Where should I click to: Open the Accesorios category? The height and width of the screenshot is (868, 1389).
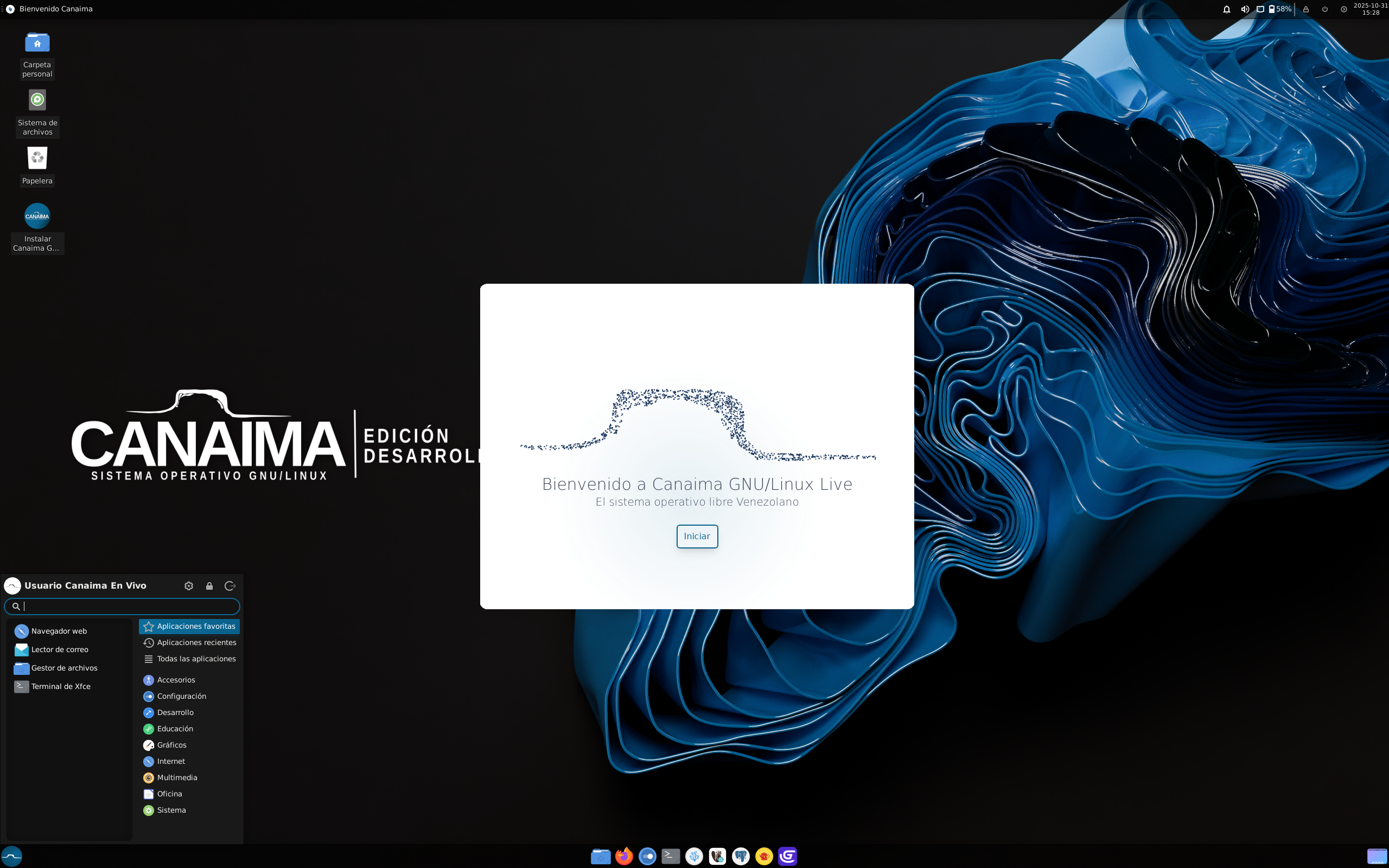pos(189,680)
